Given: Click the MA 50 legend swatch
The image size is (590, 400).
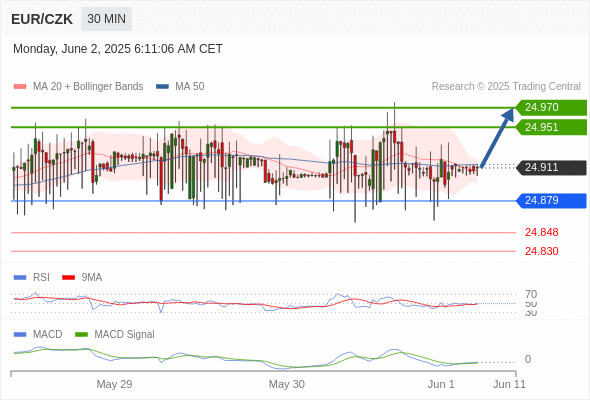Looking at the screenshot, I should pos(162,87).
